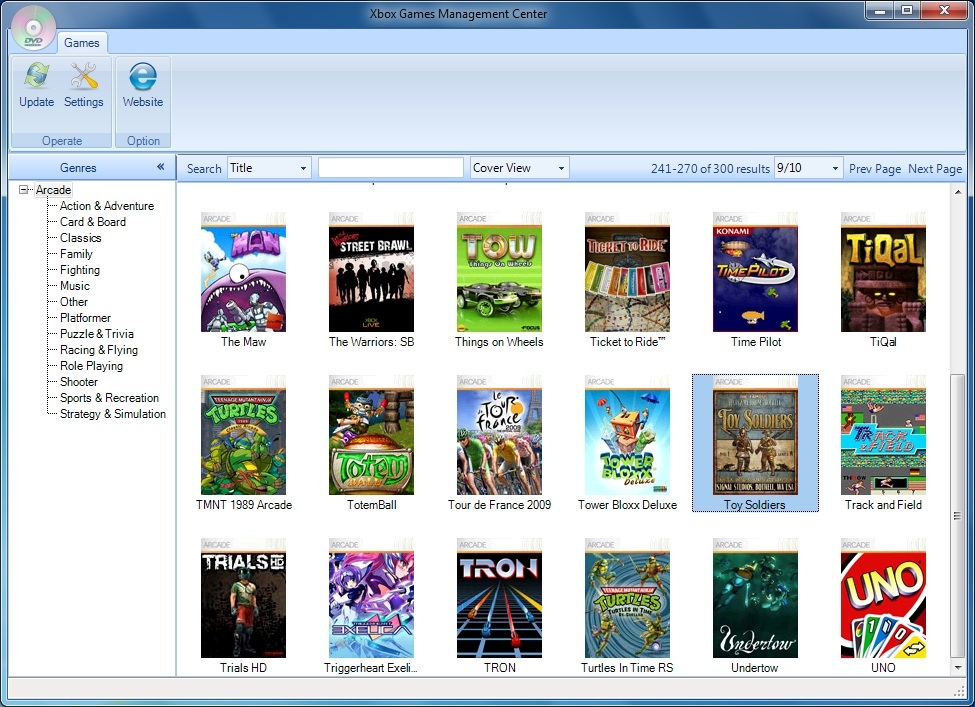This screenshot has height=707, width=975.
Task: Click the scroll up arrow in cover list
Action: [958, 192]
